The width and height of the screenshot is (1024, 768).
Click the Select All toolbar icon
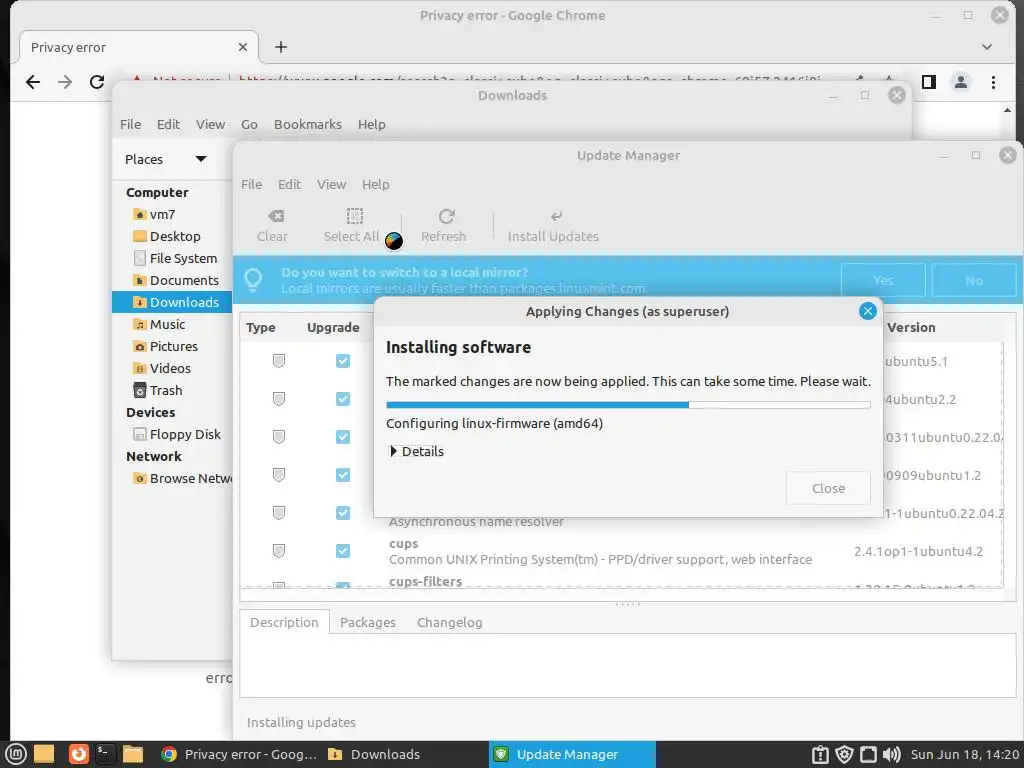point(355,216)
